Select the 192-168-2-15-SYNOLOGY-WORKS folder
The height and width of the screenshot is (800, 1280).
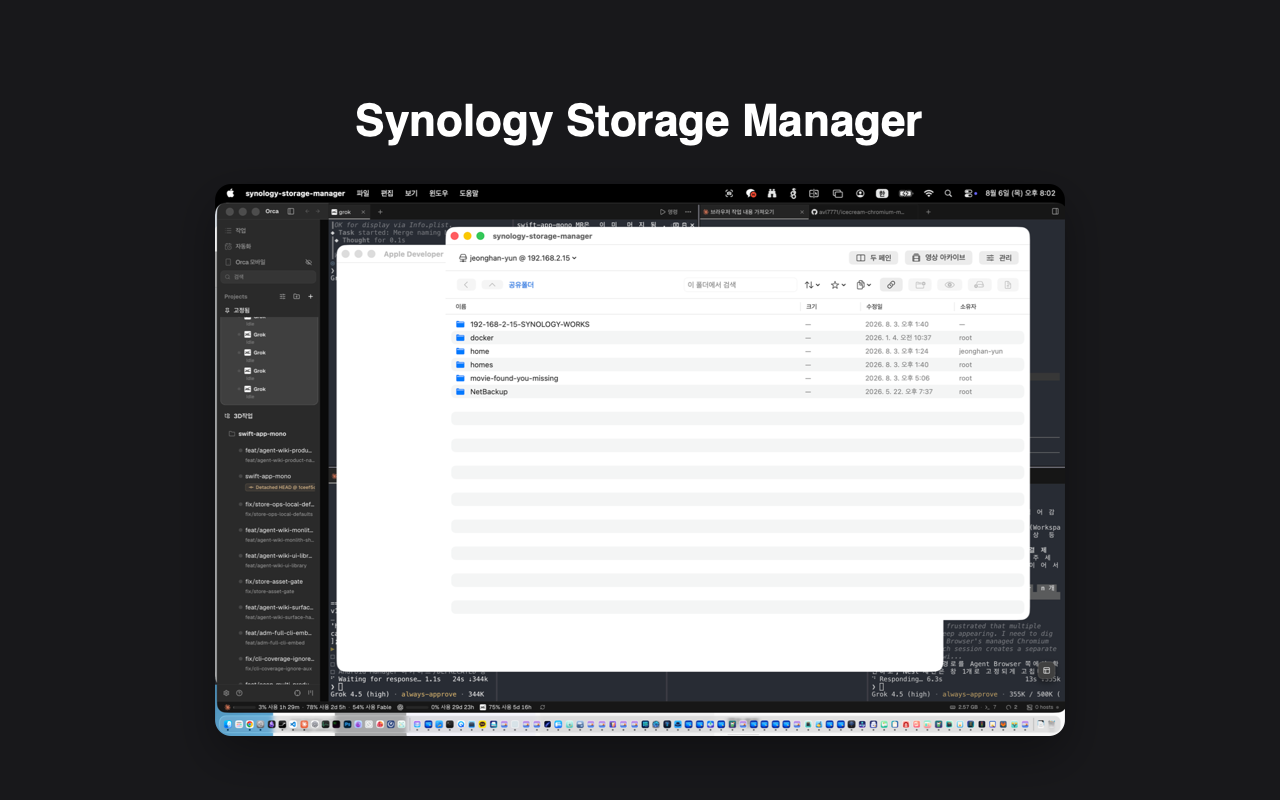[737, 324]
